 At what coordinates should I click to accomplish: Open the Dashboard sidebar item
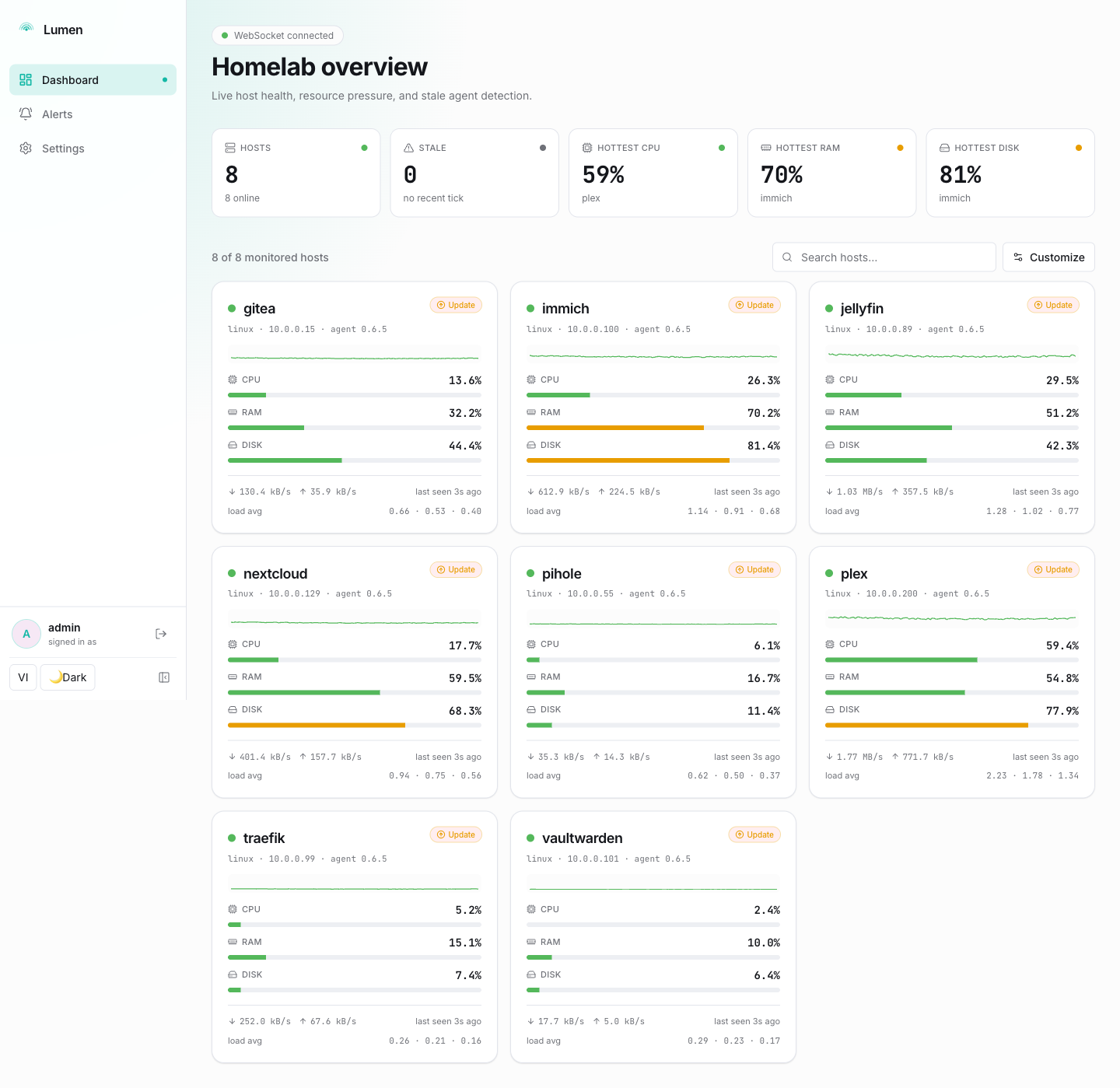[x=93, y=80]
